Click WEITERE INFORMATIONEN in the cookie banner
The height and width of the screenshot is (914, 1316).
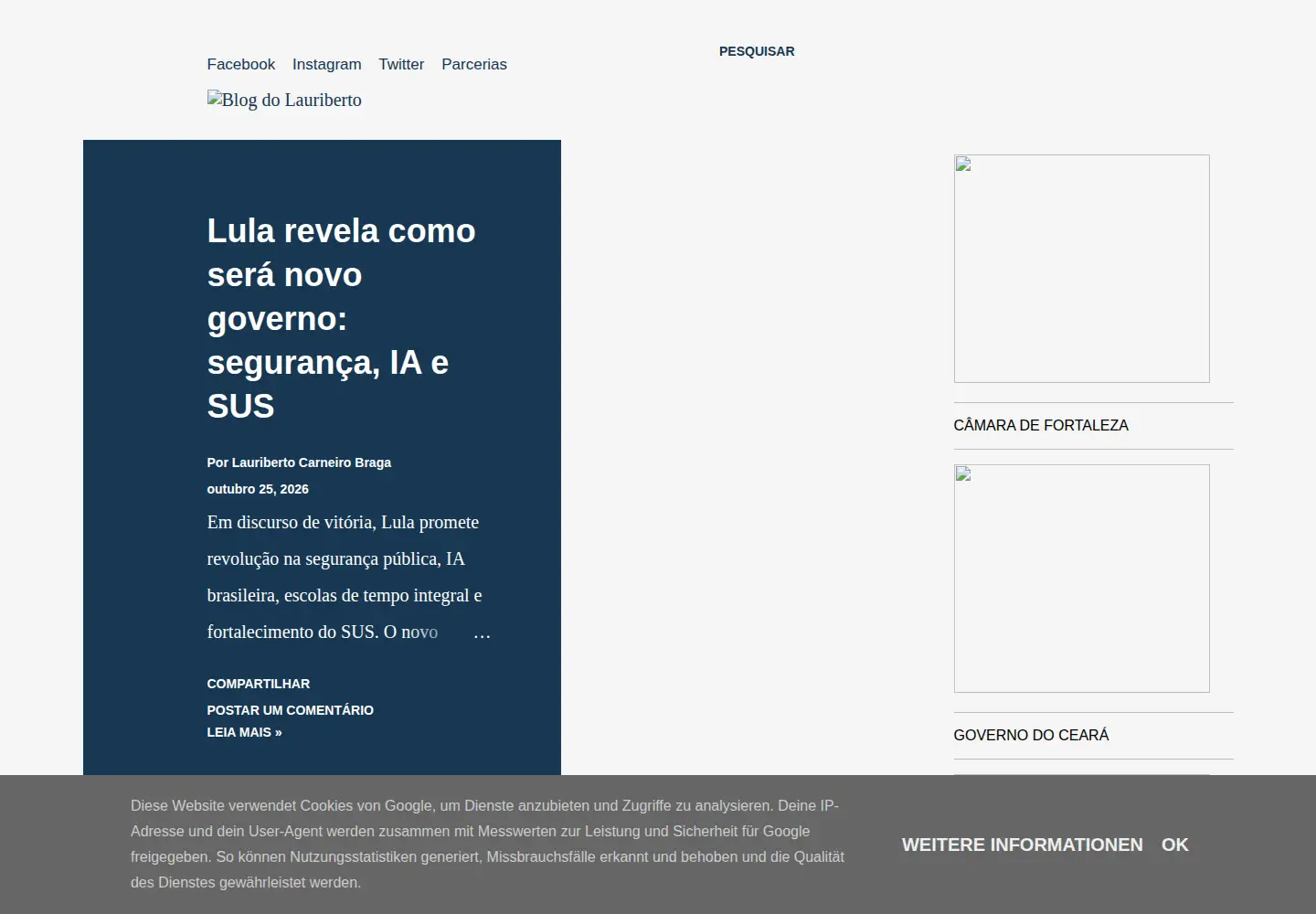pos(1022,845)
